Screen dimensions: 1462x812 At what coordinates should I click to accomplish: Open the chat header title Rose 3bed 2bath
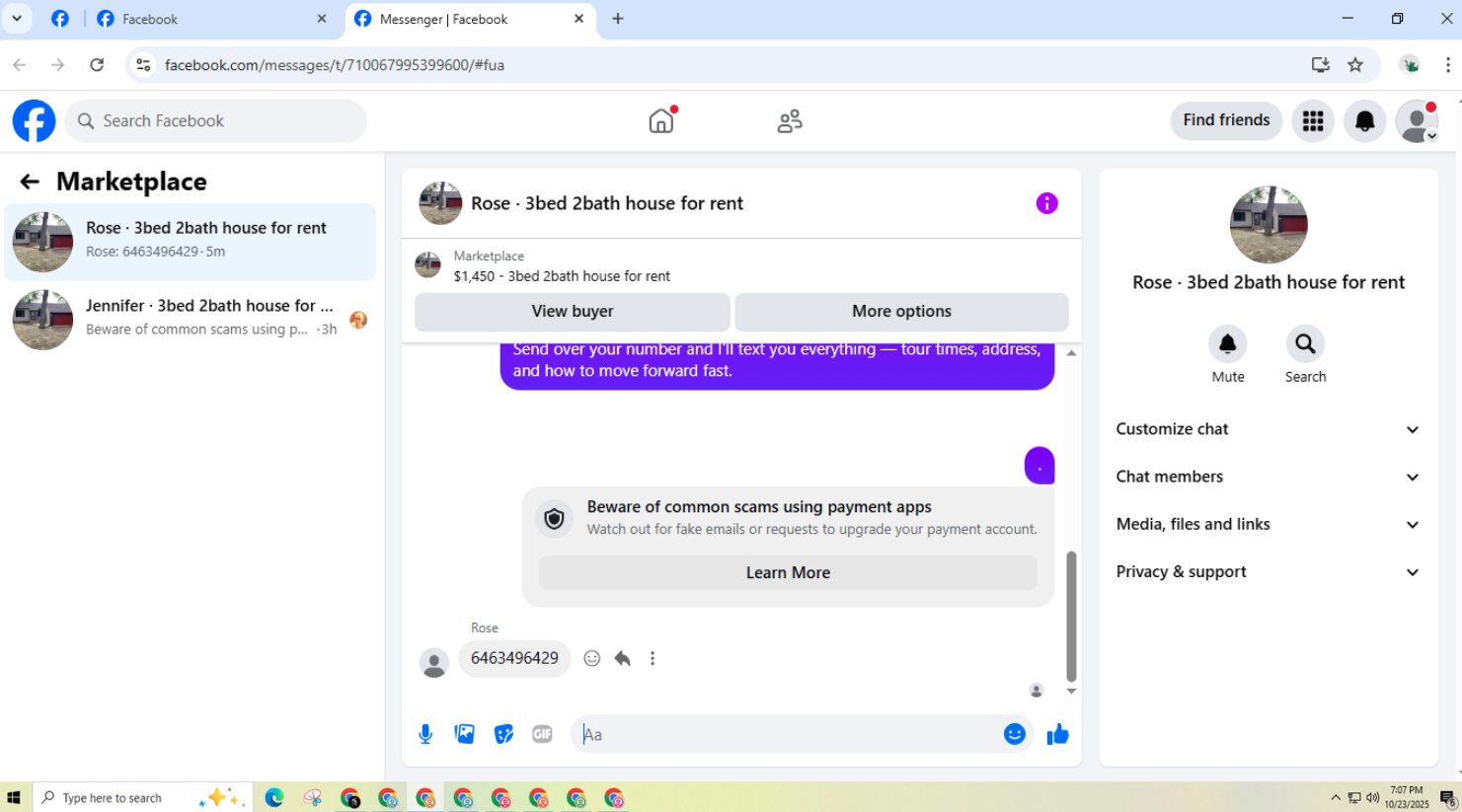(x=607, y=203)
